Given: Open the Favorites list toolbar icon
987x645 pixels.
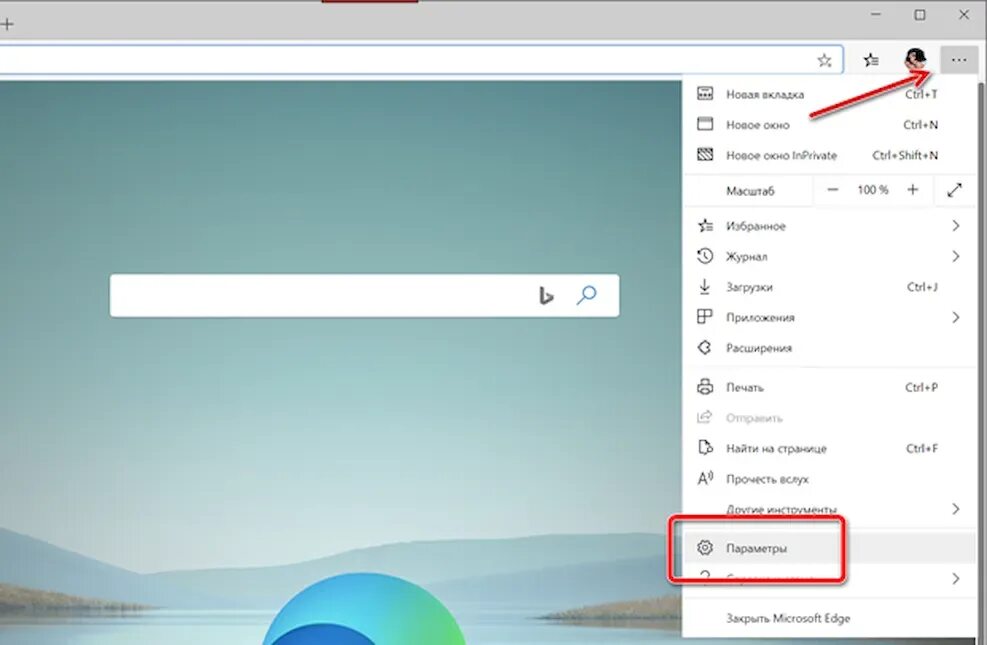Looking at the screenshot, I should (x=871, y=60).
